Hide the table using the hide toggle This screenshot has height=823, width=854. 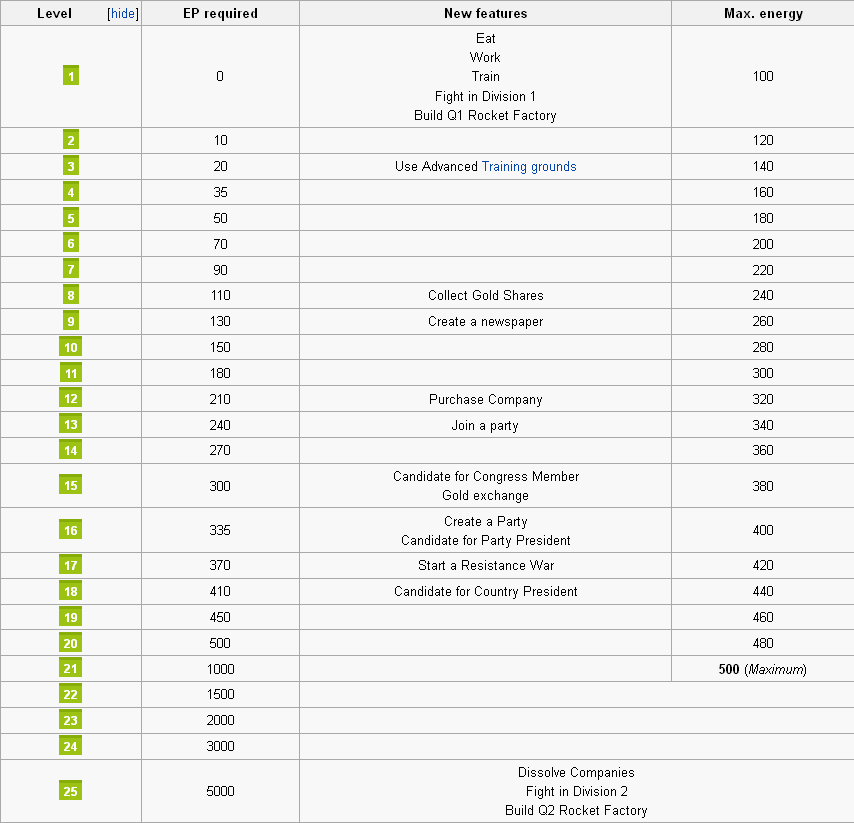click(x=123, y=13)
